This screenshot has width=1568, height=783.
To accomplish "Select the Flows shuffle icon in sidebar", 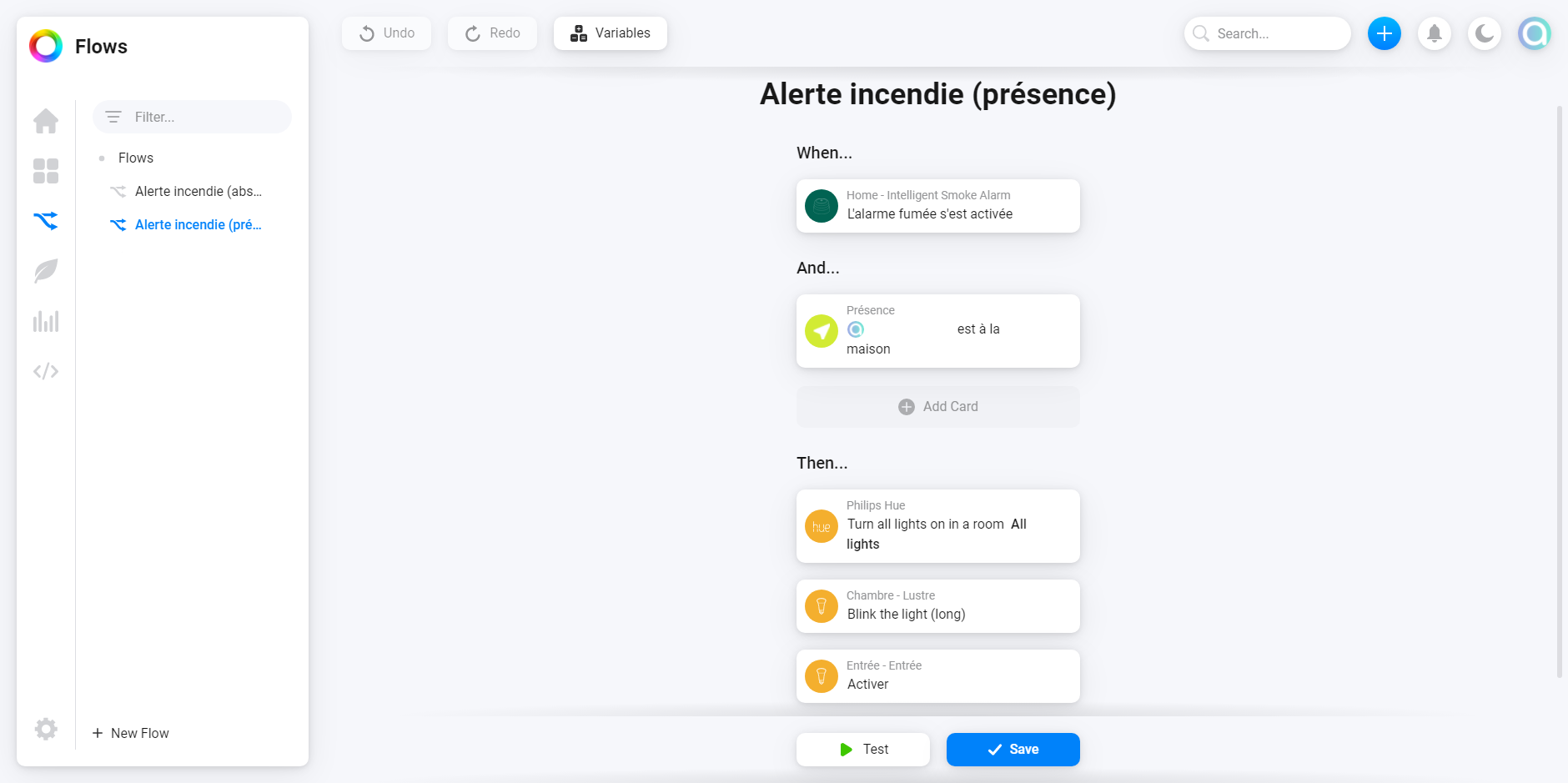I will coord(46,221).
